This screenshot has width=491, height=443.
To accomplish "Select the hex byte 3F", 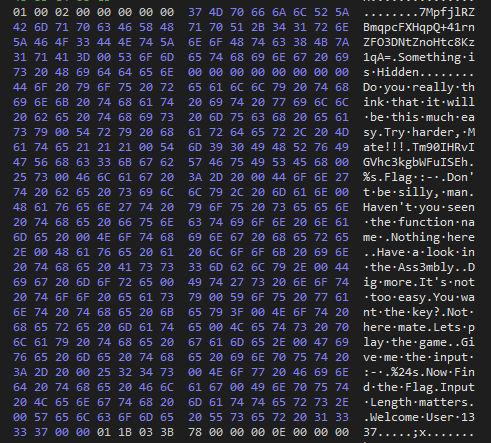I will (x=237, y=312).
